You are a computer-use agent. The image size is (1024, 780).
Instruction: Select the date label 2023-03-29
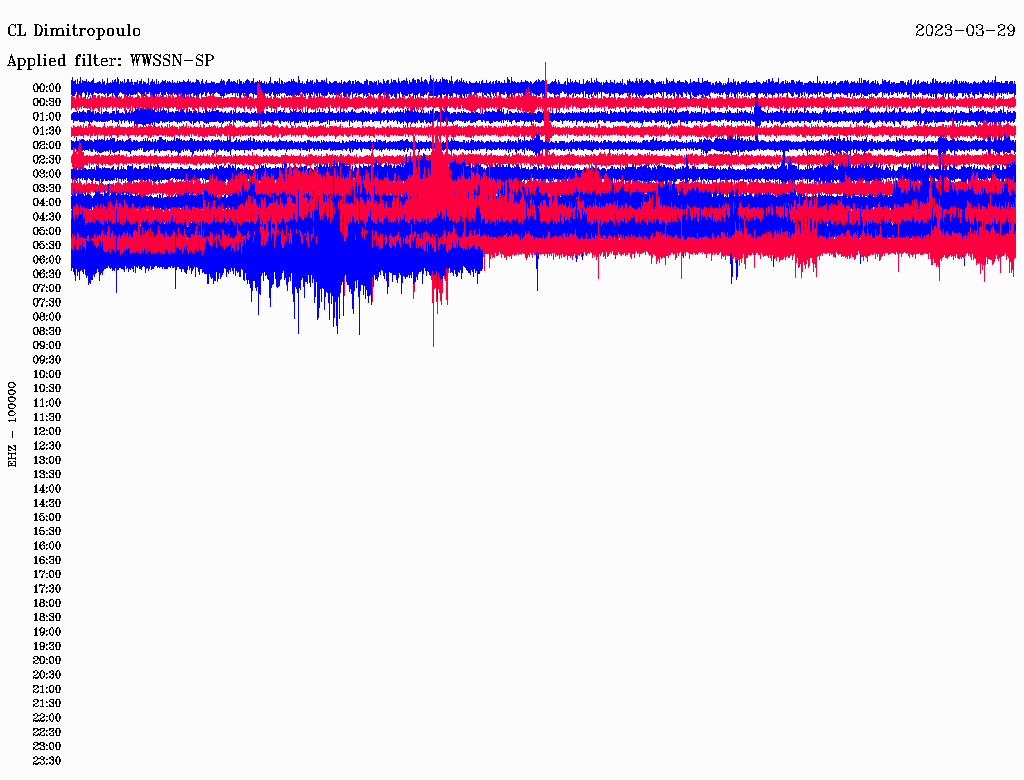coord(965,30)
